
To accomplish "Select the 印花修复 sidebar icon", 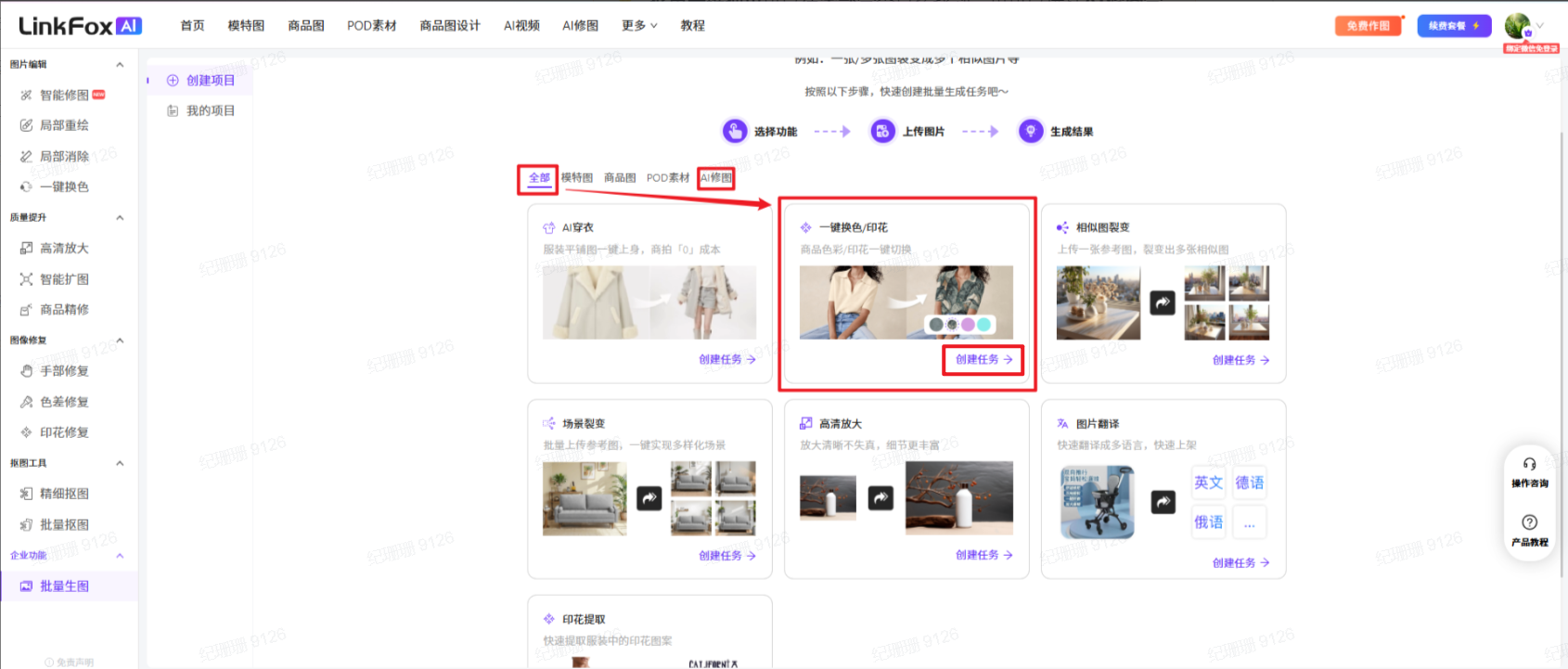I will coord(26,432).
